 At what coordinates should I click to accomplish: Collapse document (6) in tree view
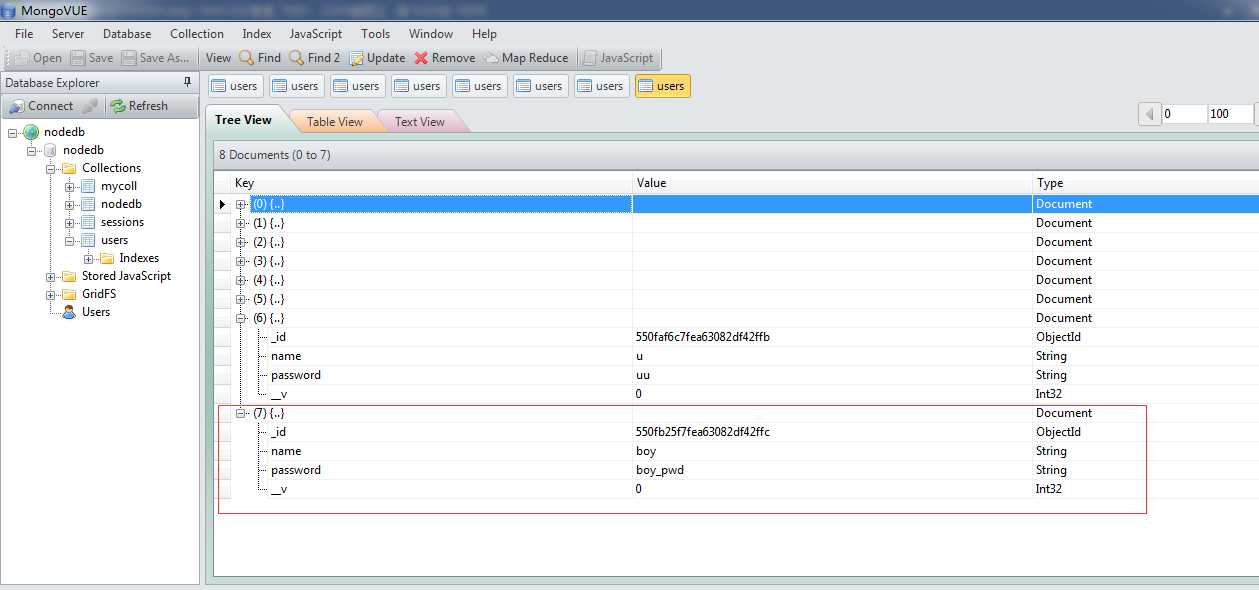pyautogui.click(x=241, y=318)
